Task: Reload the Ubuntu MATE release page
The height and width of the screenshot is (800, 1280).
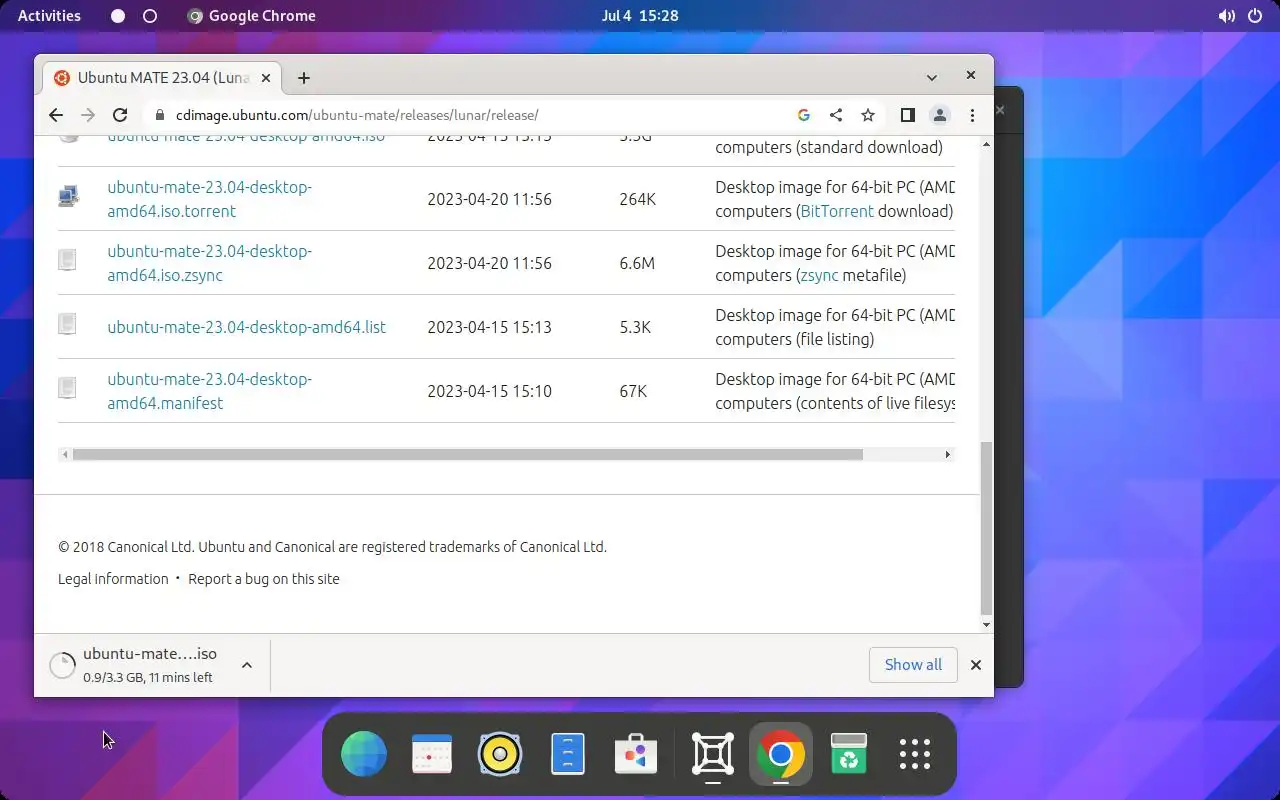Action: tap(120, 115)
